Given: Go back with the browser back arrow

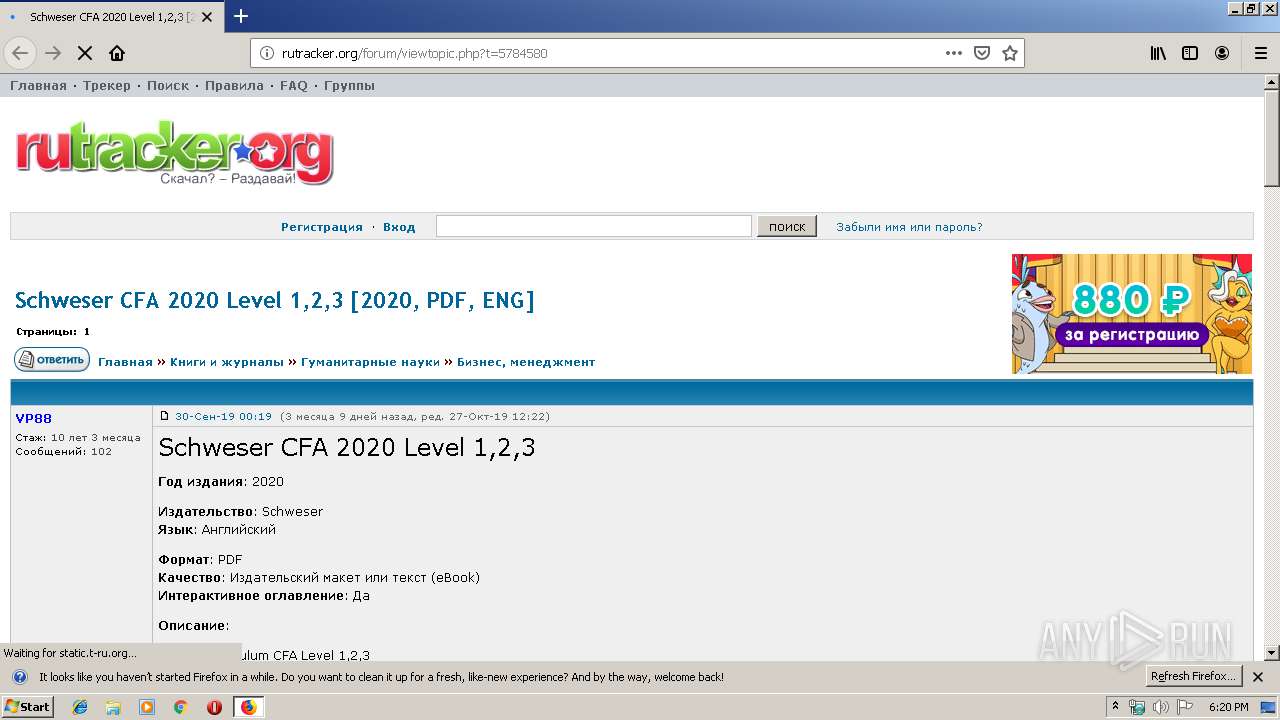Looking at the screenshot, I should coord(20,53).
